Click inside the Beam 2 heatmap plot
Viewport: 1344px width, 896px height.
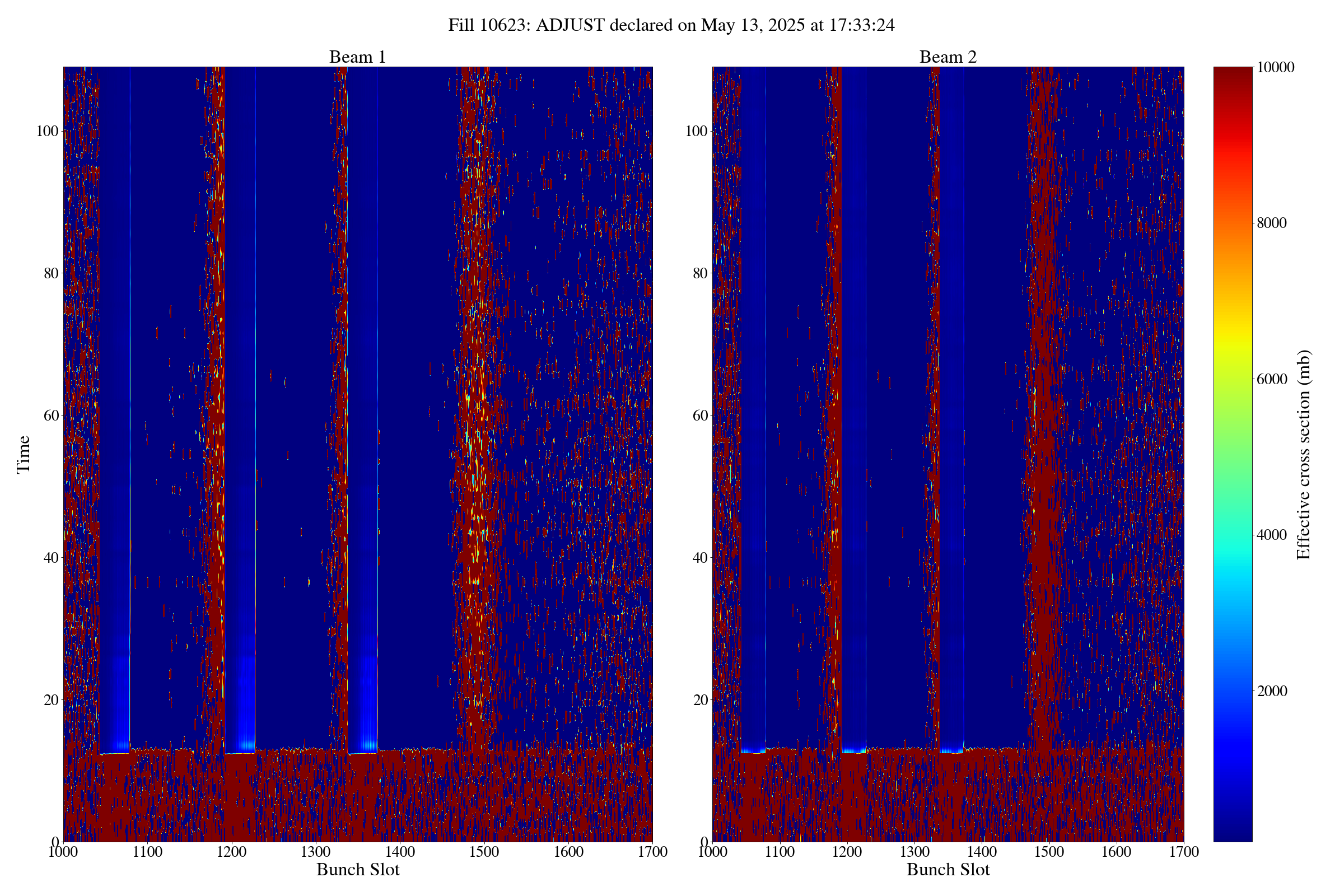pyautogui.click(x=948, y=454)
